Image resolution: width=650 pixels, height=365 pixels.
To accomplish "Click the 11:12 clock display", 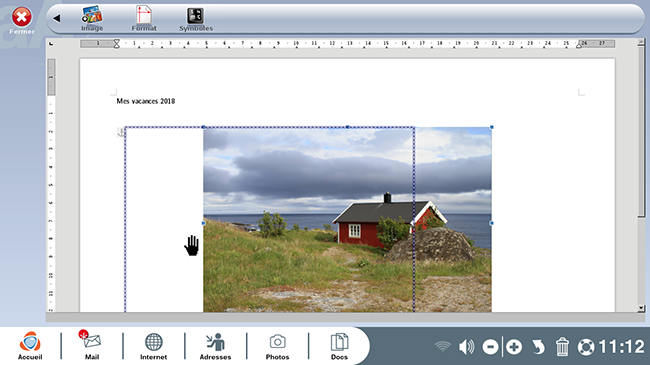I will tap(621, 347).
